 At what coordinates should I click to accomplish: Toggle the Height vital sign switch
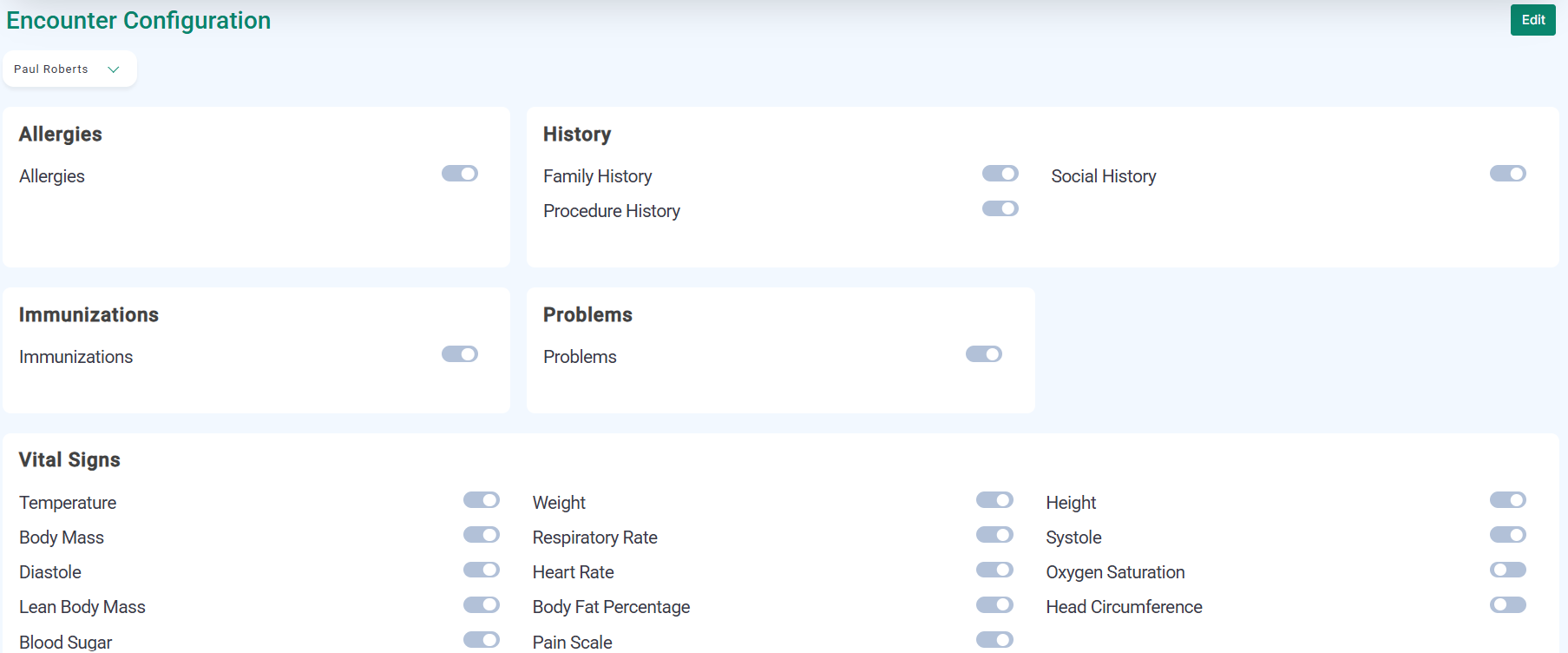point(1507,500)
